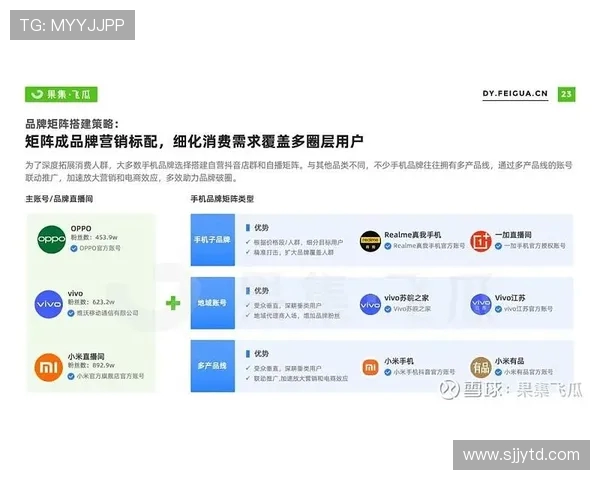The height and width of the screenshot is (480, 600).
Task: Click the 小米有品 account name
Action: click(509, 361)
